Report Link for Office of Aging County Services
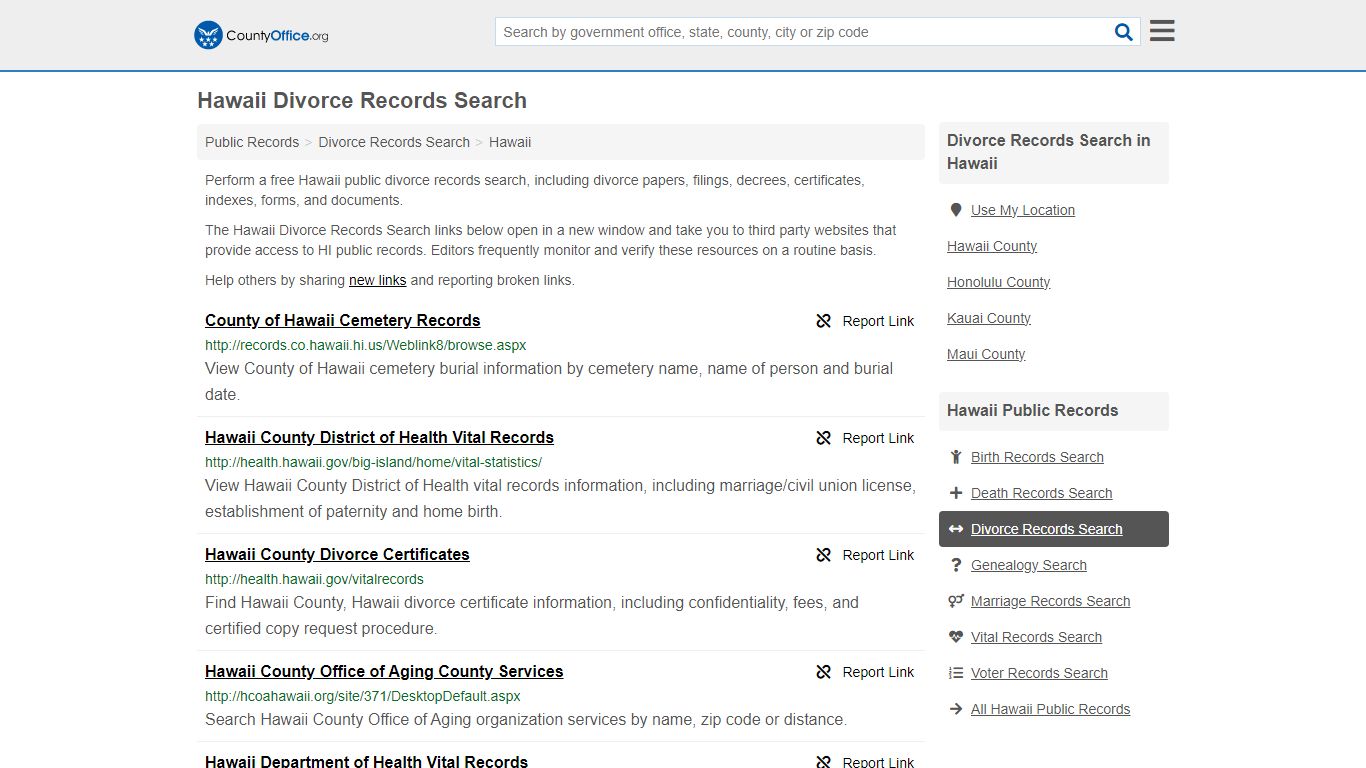This screenshot has width=1366, height=768. [x=878, y=672]
